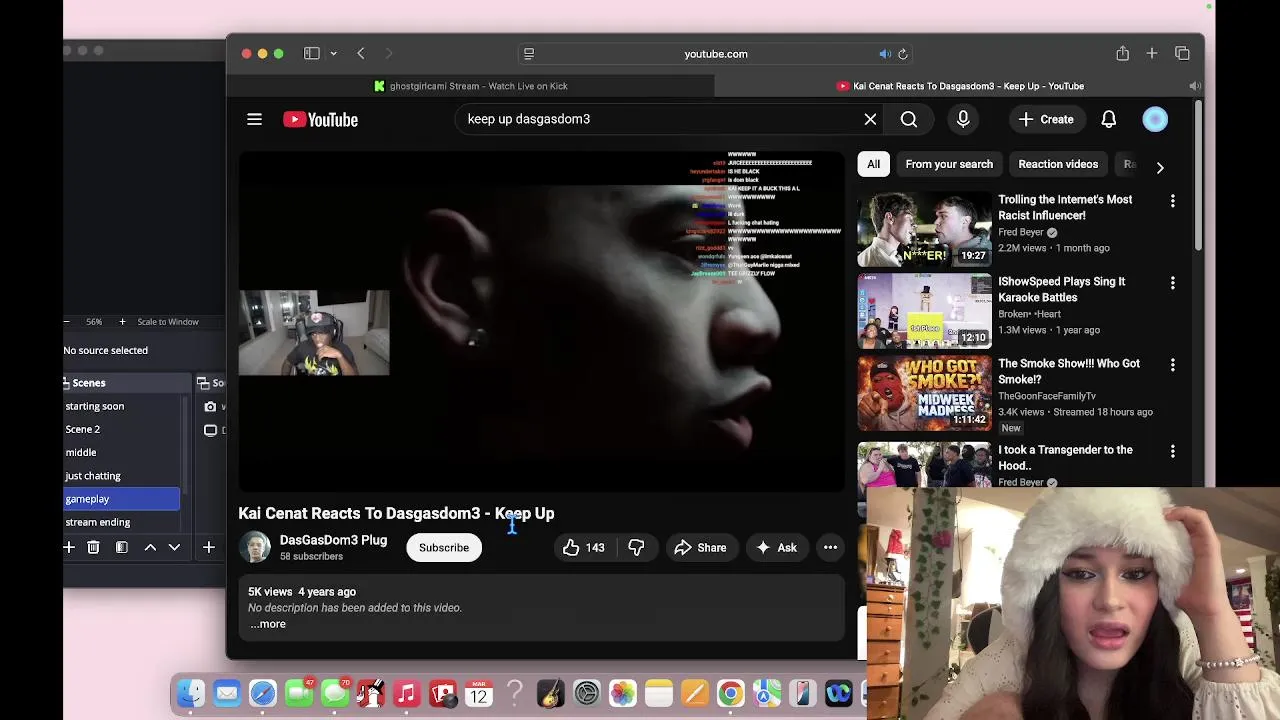The height and width of the screenshot is (720, 1280).
Task: Open scene filters icon in OBS
Action: coord(121,547)
